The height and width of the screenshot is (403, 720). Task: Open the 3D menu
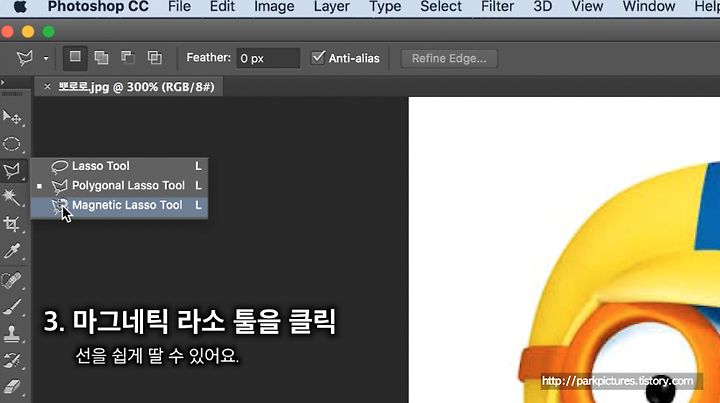(x=542, y=7)
